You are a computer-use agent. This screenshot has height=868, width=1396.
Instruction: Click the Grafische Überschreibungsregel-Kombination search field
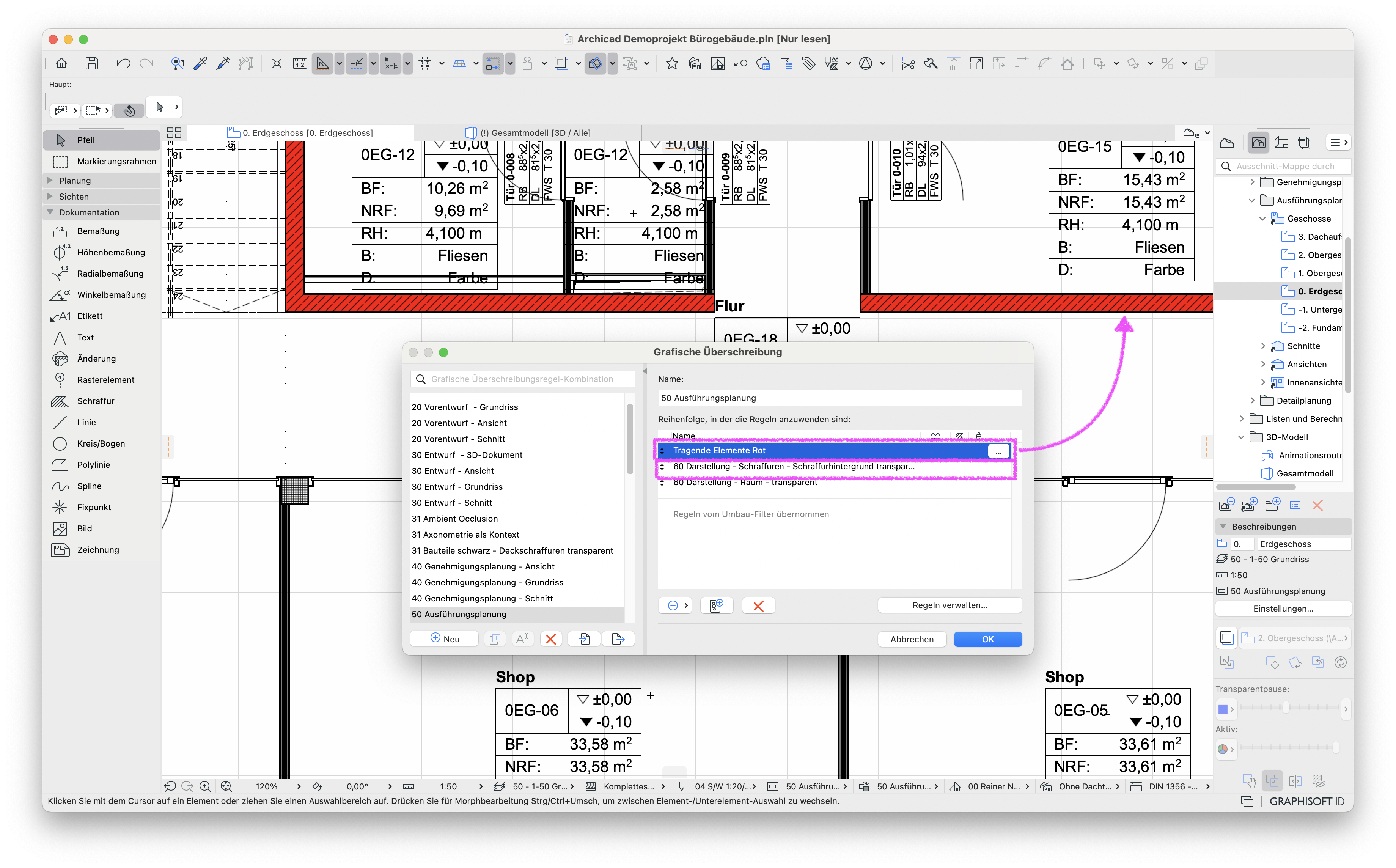(522, 379)
